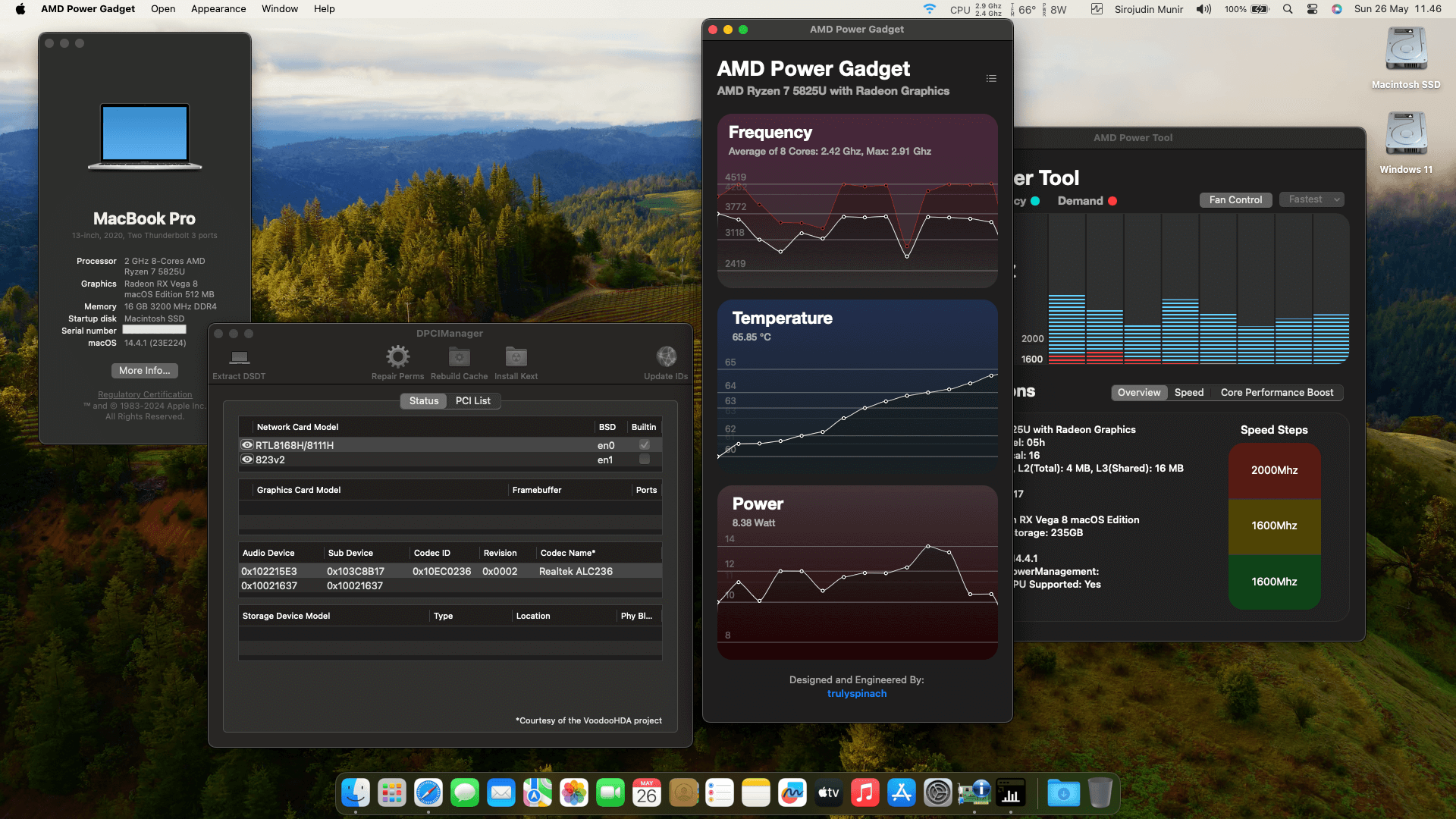Toggle Builtin checkbox for 823v2
Viewport: 1456px width, 819px height.
[645, 460]
